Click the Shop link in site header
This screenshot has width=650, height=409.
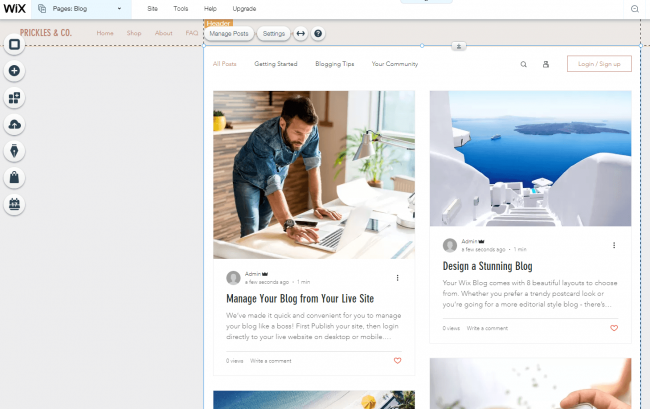(134, 33)
